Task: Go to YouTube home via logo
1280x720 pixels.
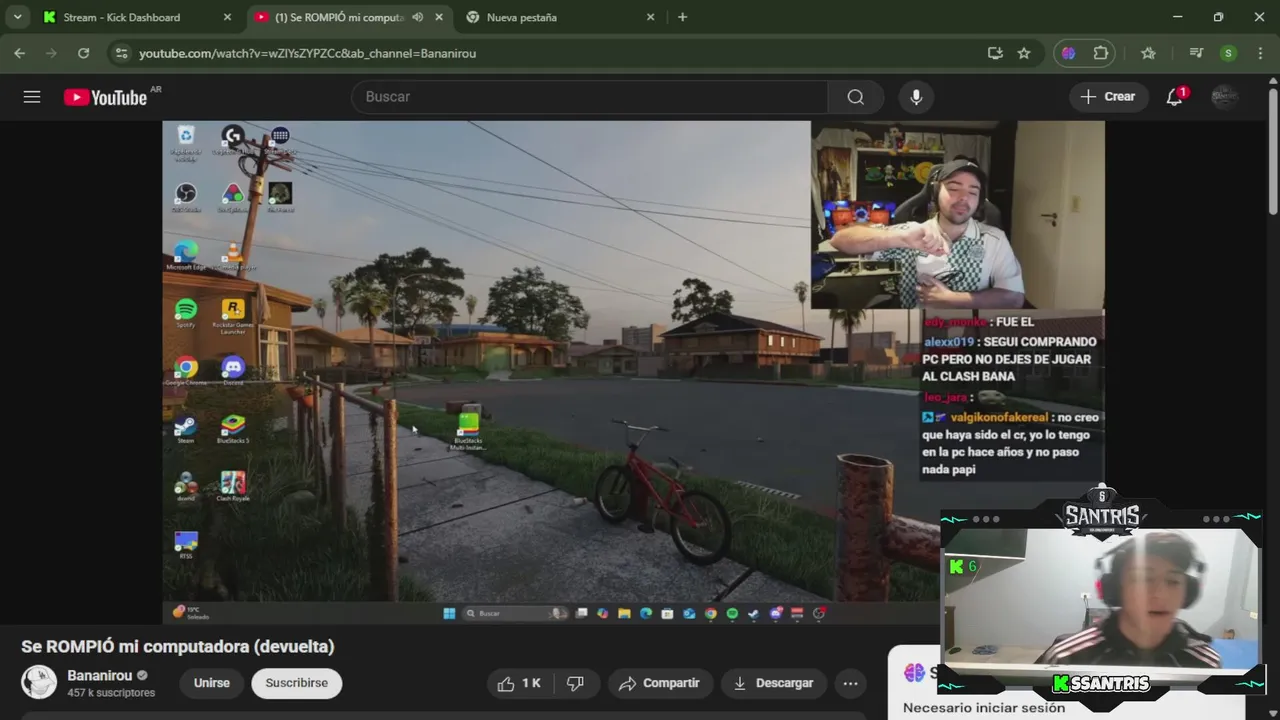Action: coord(105,97)
